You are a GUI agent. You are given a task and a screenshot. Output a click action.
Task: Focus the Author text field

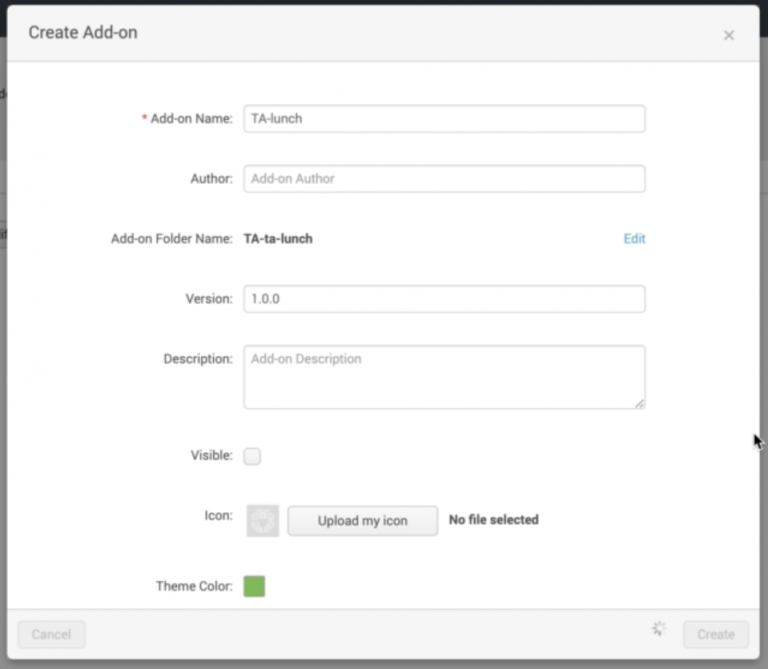point(444,179)
